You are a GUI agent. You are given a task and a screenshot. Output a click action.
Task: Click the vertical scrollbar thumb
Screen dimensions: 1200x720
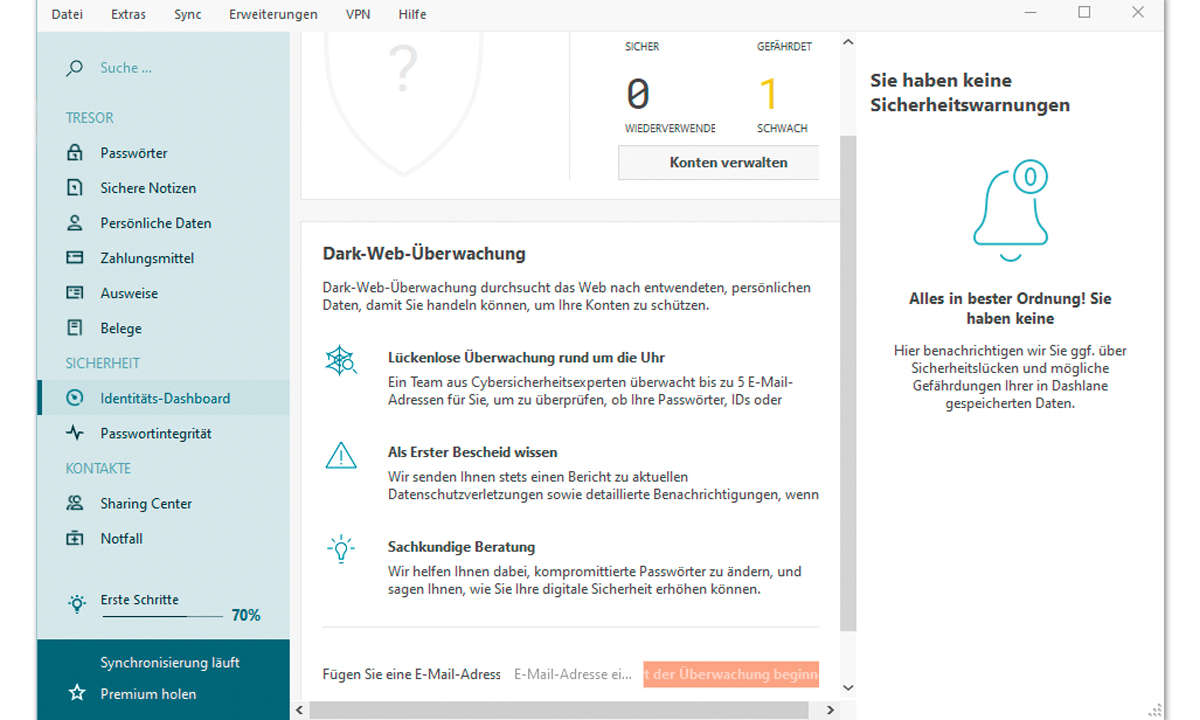(x=848, y=383)
